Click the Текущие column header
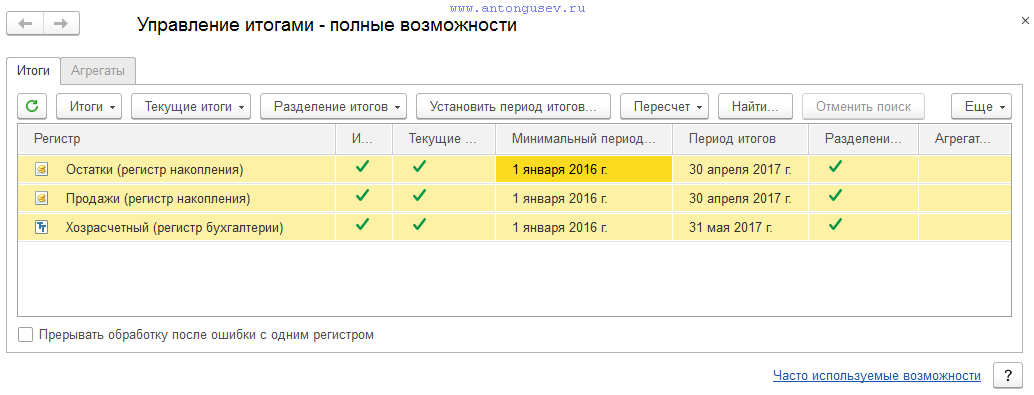The height and width of the screenshot is (395, 1034). point(443,139)
